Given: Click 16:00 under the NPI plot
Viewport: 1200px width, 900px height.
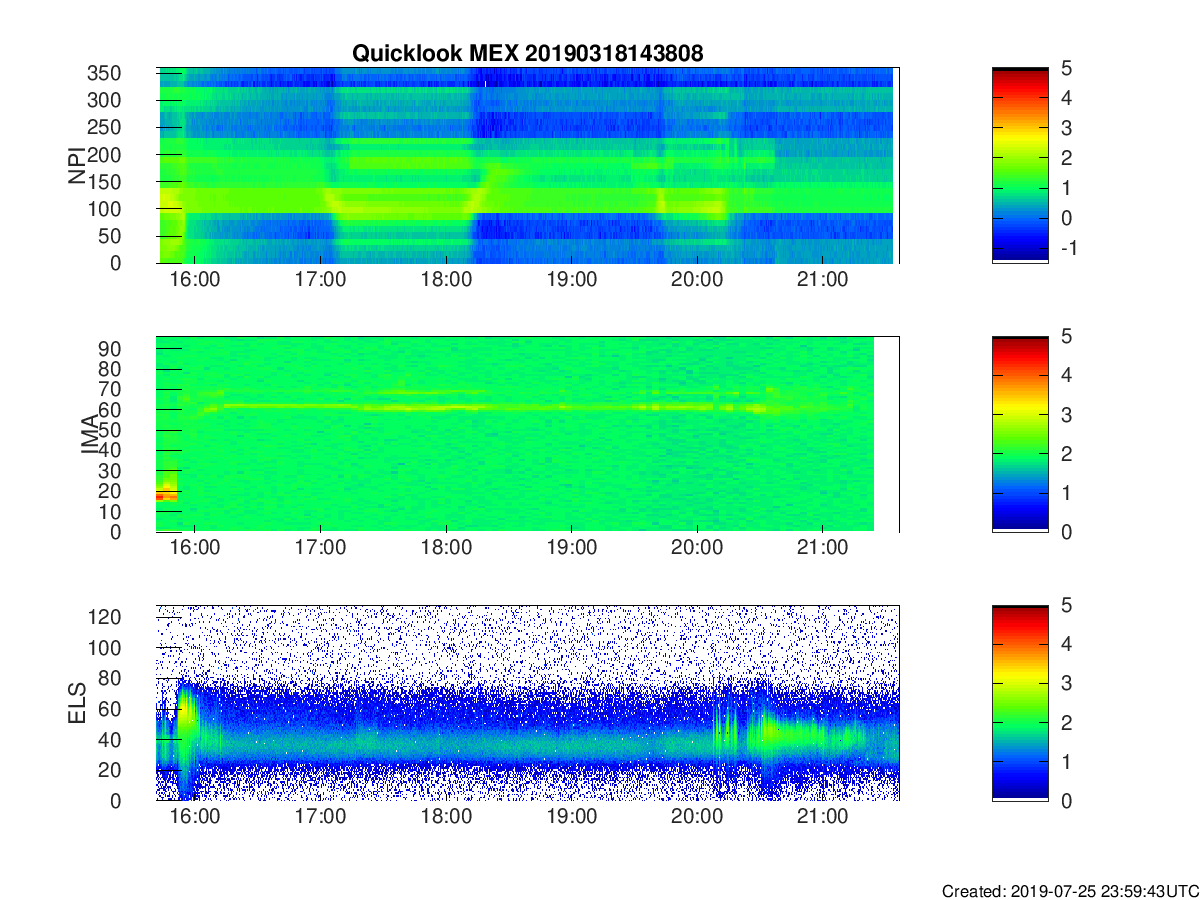Looking at the screenshot, I should click(x=195, y=280).
